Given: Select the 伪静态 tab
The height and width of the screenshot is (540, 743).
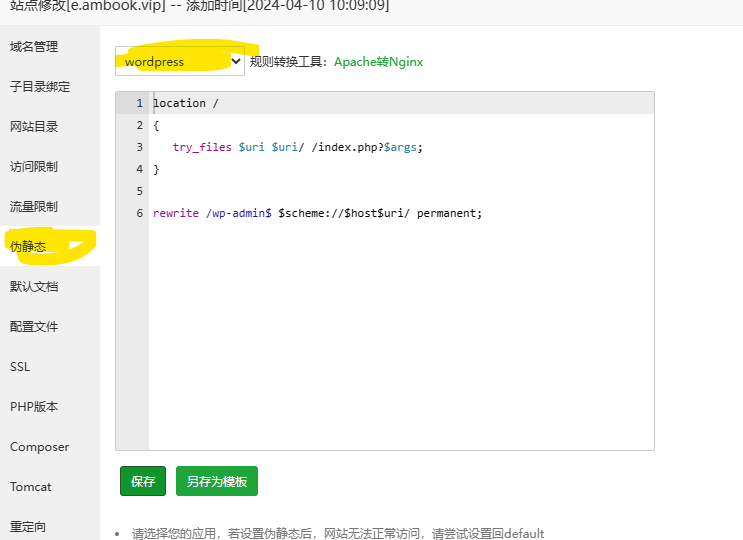Looking at the screenshot, I should (28, 247).
